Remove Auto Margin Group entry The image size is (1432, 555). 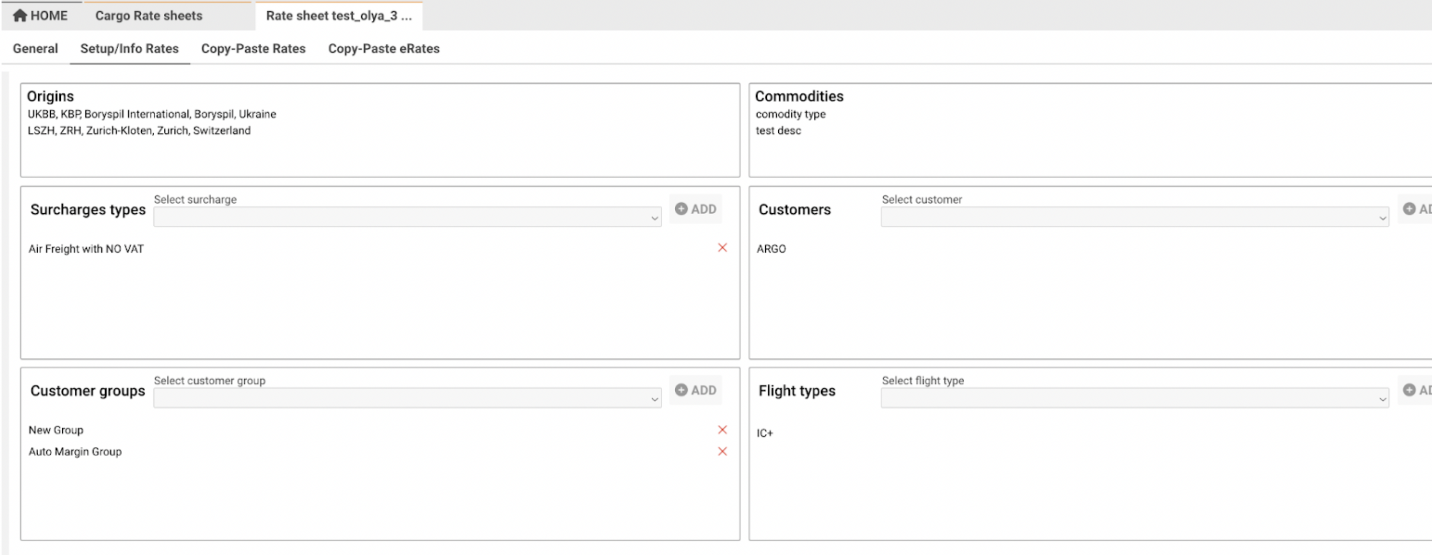coord(722,452)
